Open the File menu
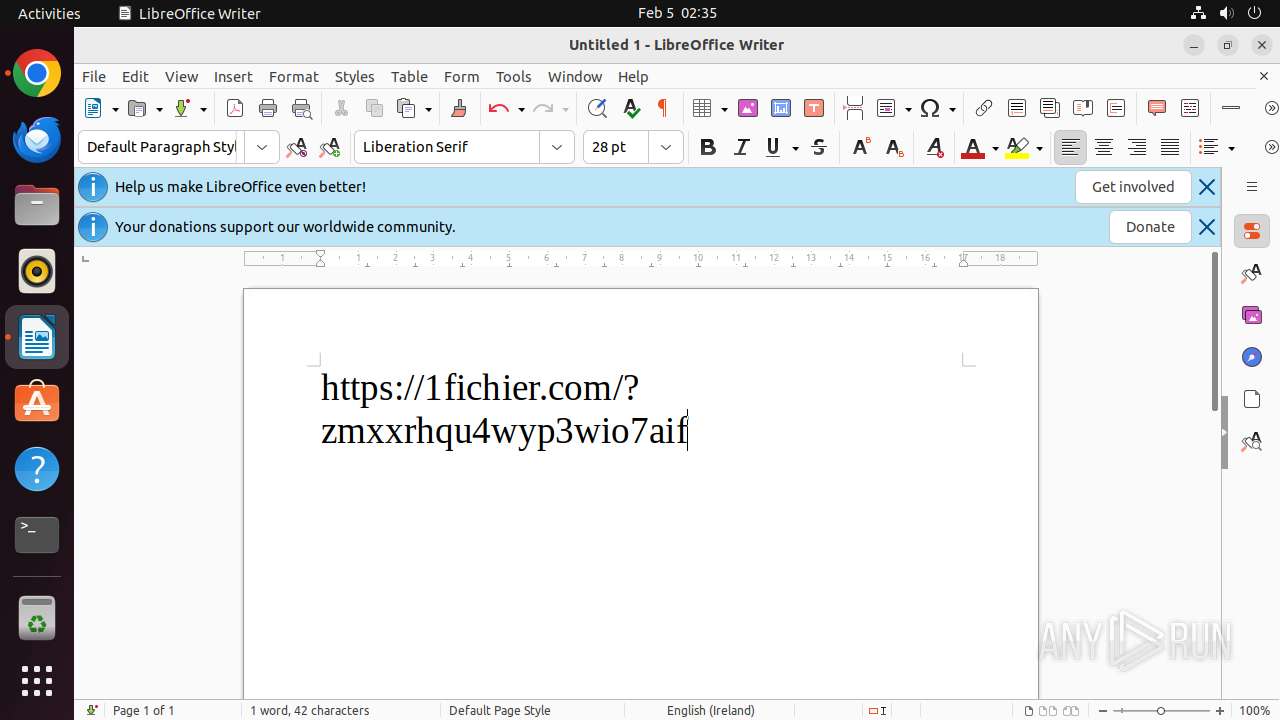 (x=94, y=76)
